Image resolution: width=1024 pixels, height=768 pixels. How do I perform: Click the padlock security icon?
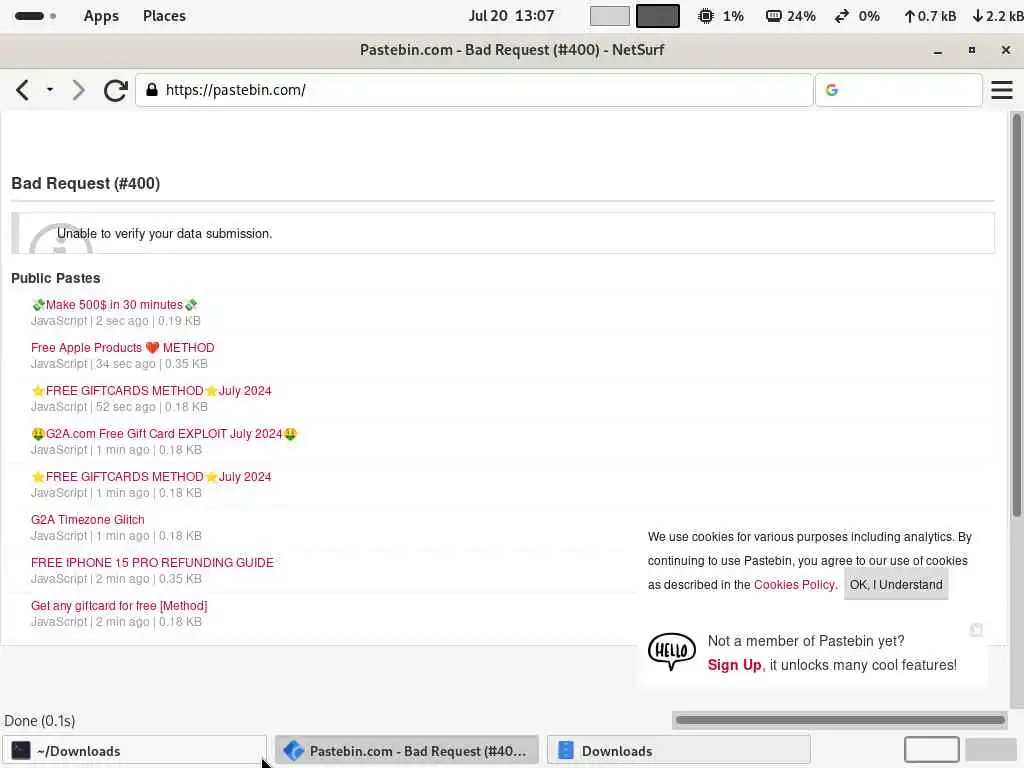click(152, 89)
